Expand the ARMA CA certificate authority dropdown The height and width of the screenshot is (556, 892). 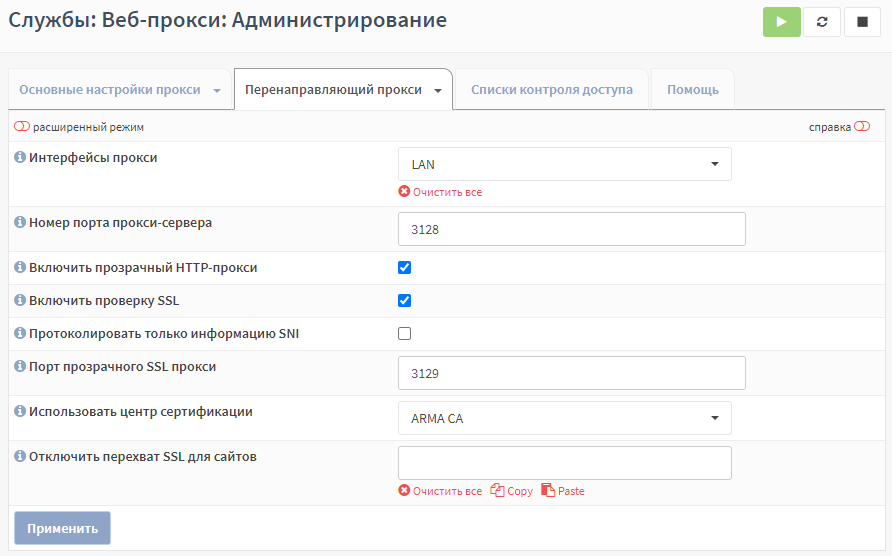click(565, 418)
